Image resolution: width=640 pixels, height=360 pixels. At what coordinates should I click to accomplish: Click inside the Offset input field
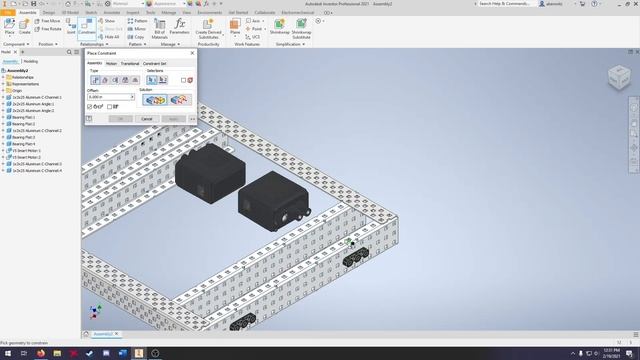click(x=109, y=97)
